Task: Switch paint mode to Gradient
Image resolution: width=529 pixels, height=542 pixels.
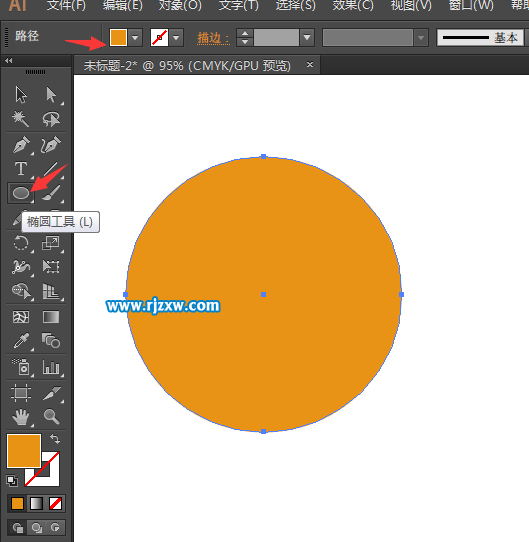Action: [36, 504]
